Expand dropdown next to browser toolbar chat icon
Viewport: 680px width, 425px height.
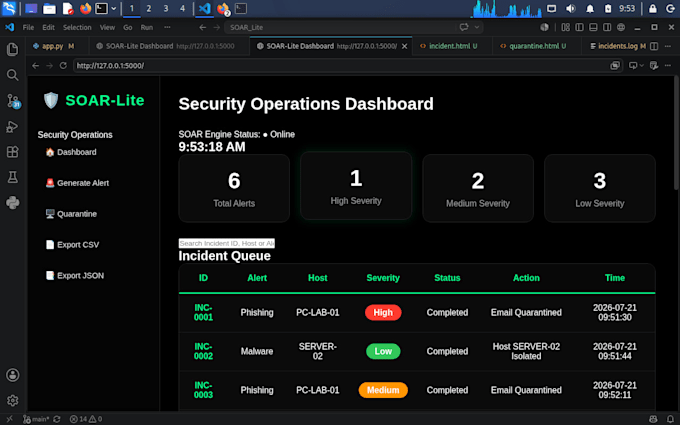[x=642, y=65]
